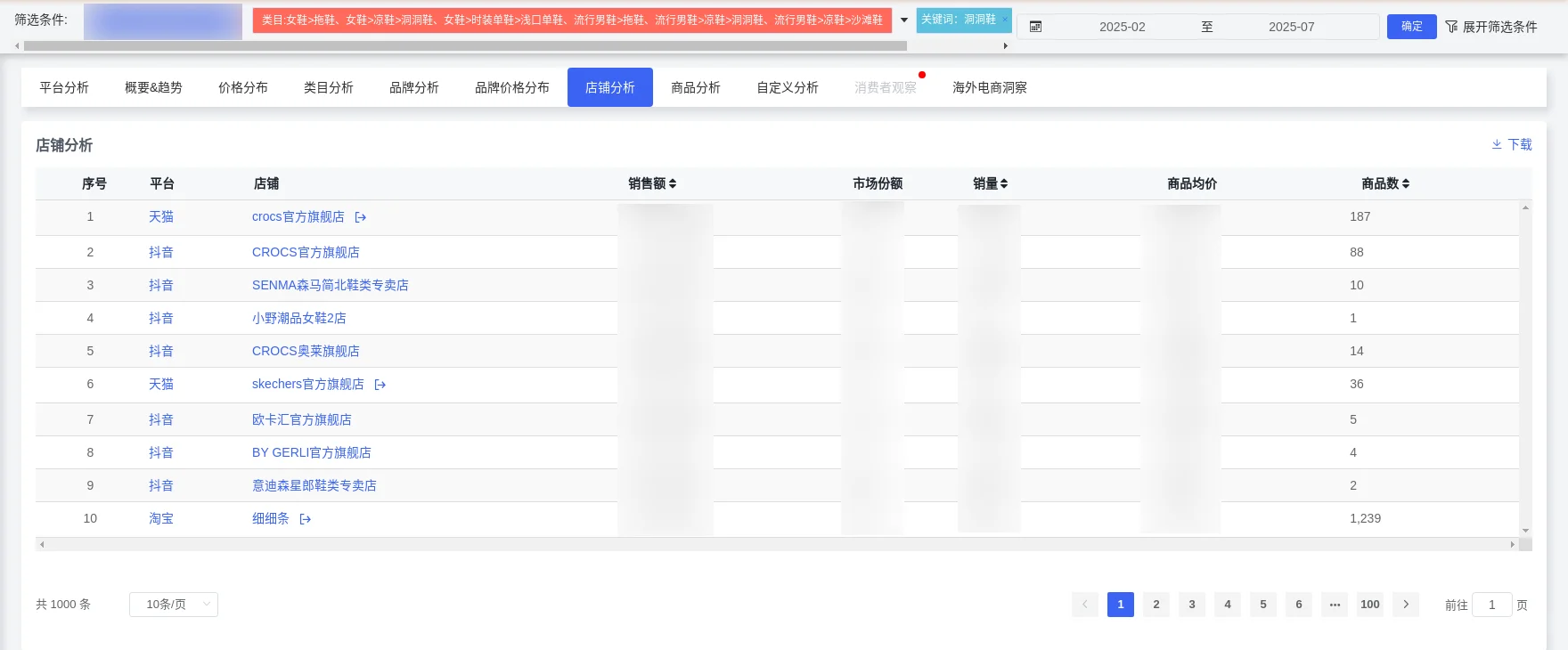Viewport: 1568px width, 650px height.
Task: Click the red 类目 filter tag
Action: click(572, 20)
